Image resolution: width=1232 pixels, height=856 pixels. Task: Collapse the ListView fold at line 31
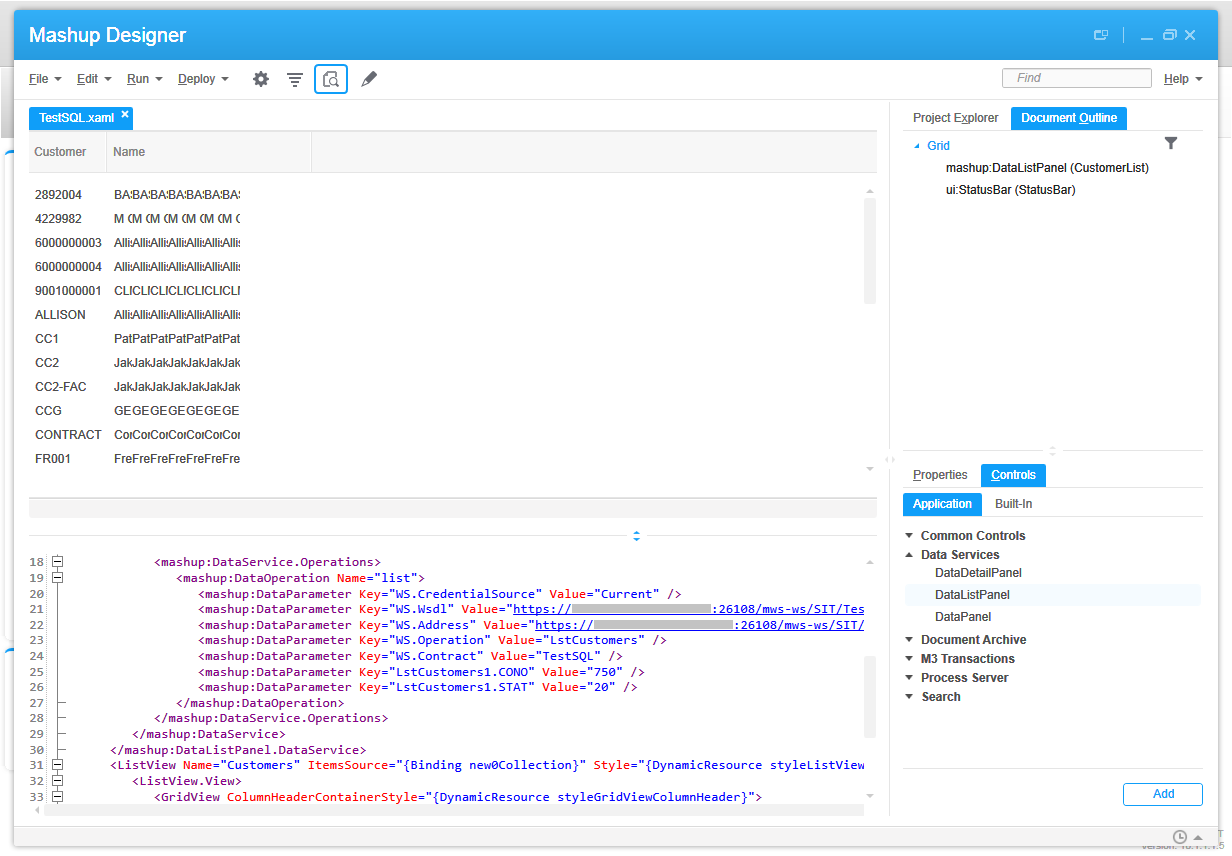57,765
